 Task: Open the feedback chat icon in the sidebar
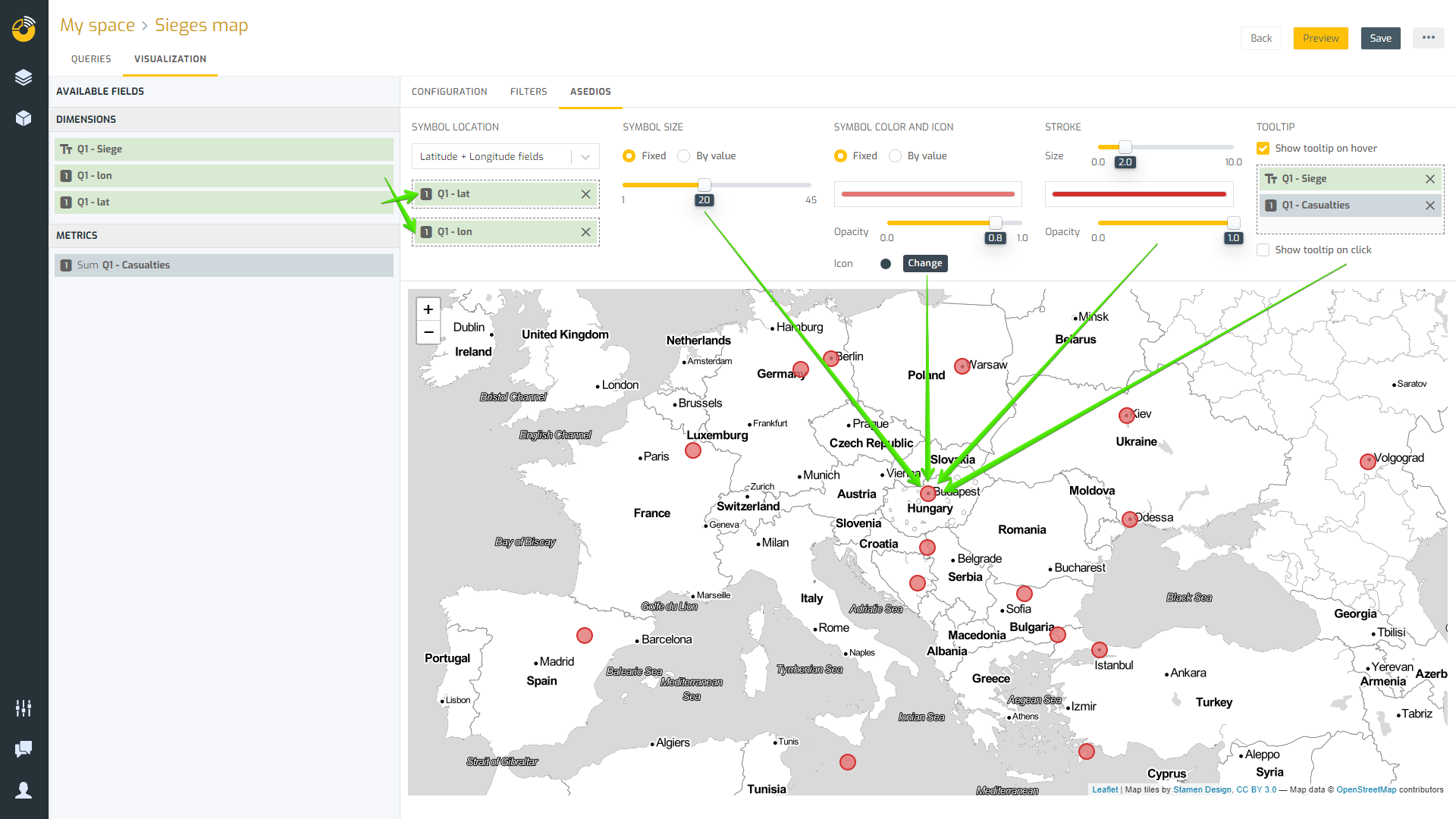pyautogui.click(x=23, y=749)
